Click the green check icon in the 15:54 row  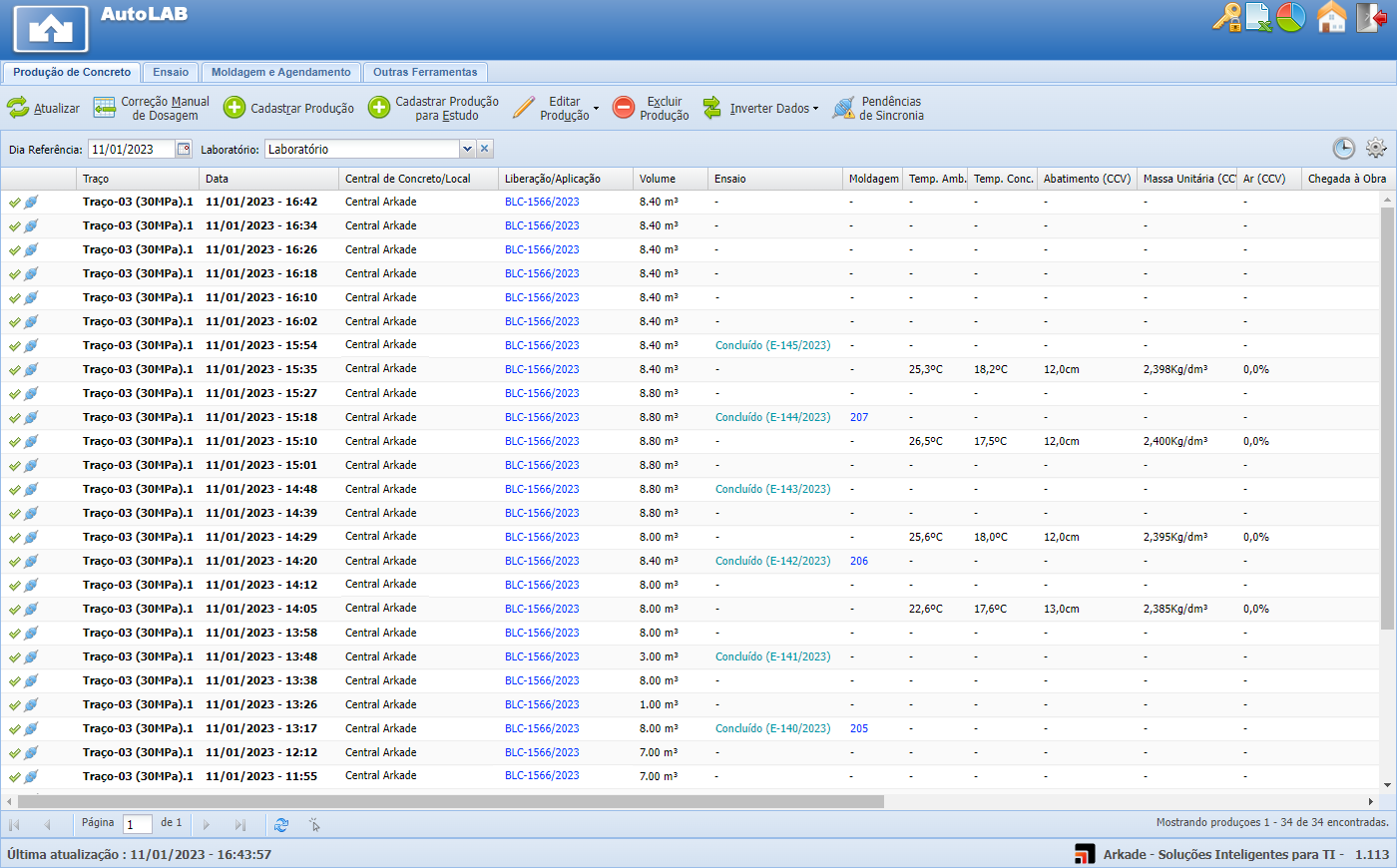[x=15, y=346]
